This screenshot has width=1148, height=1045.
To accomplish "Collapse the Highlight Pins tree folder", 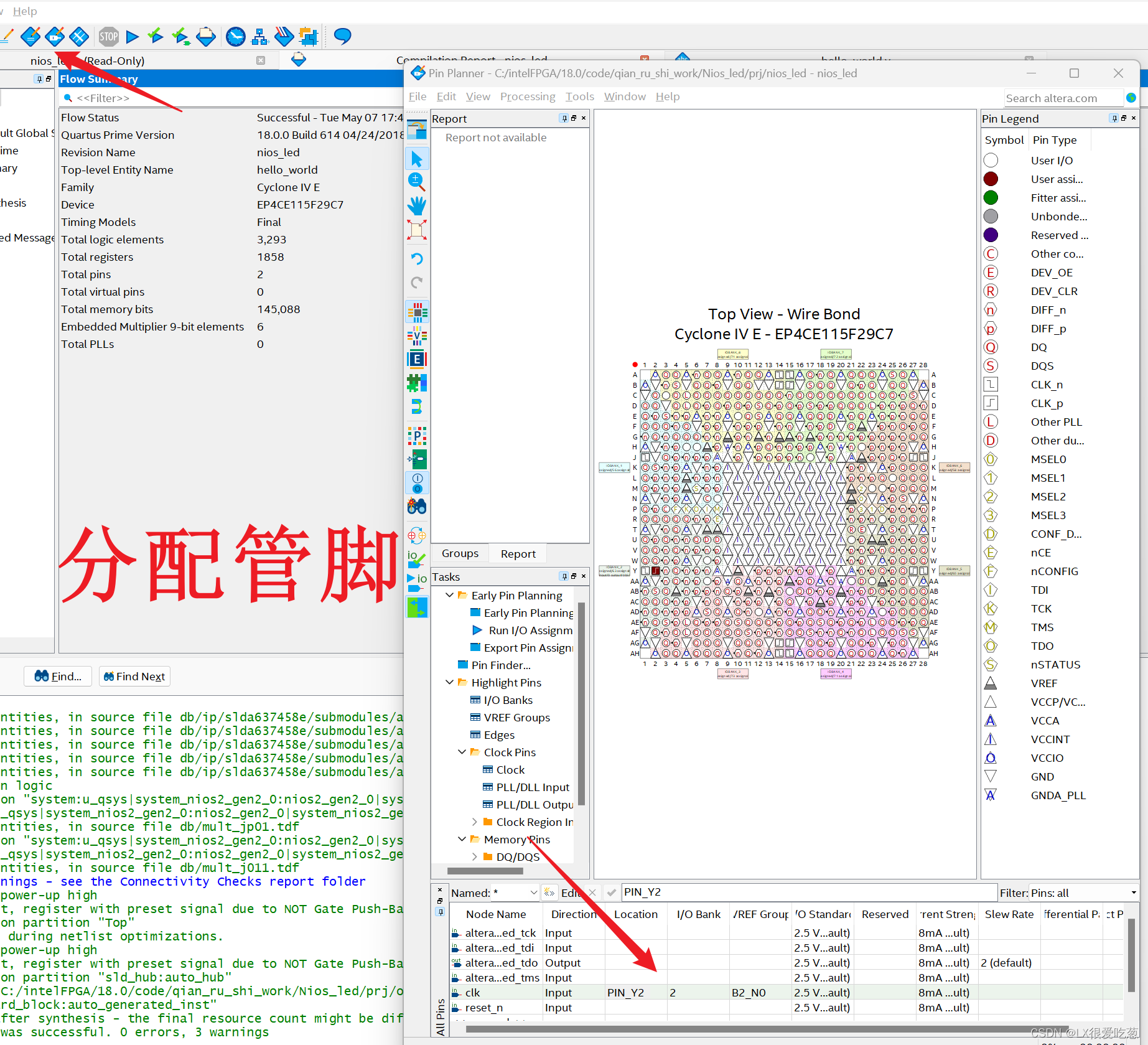I will click(x=449, y=682).
